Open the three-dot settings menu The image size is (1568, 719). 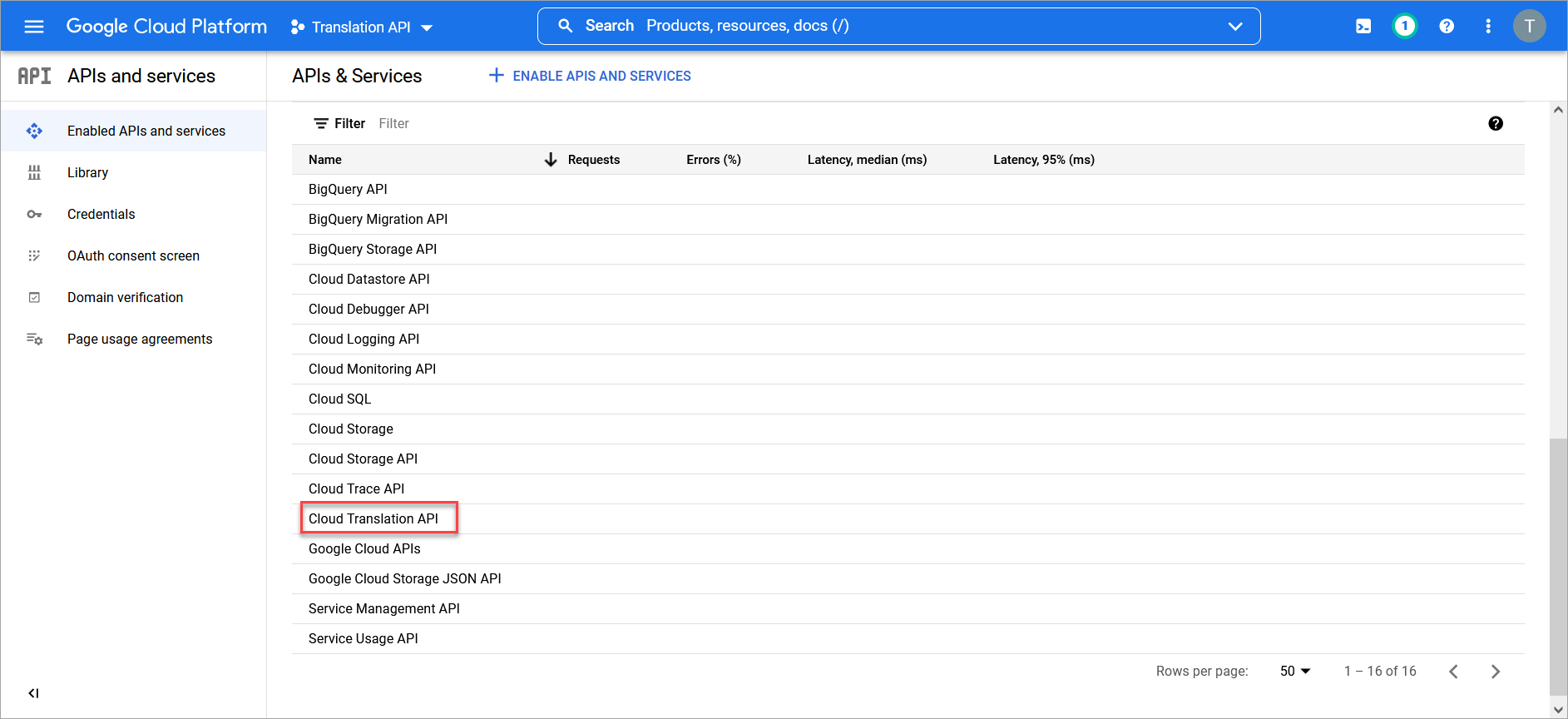(1488, 27)
